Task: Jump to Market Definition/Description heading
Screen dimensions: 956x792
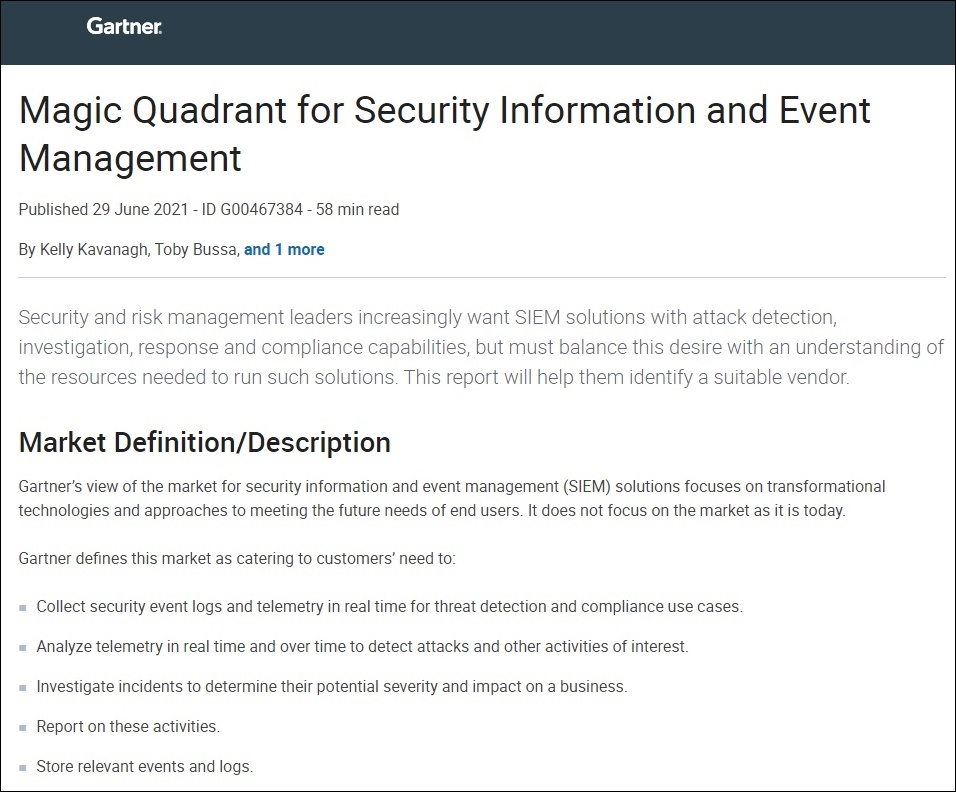Action: click(x=204, y=442)
